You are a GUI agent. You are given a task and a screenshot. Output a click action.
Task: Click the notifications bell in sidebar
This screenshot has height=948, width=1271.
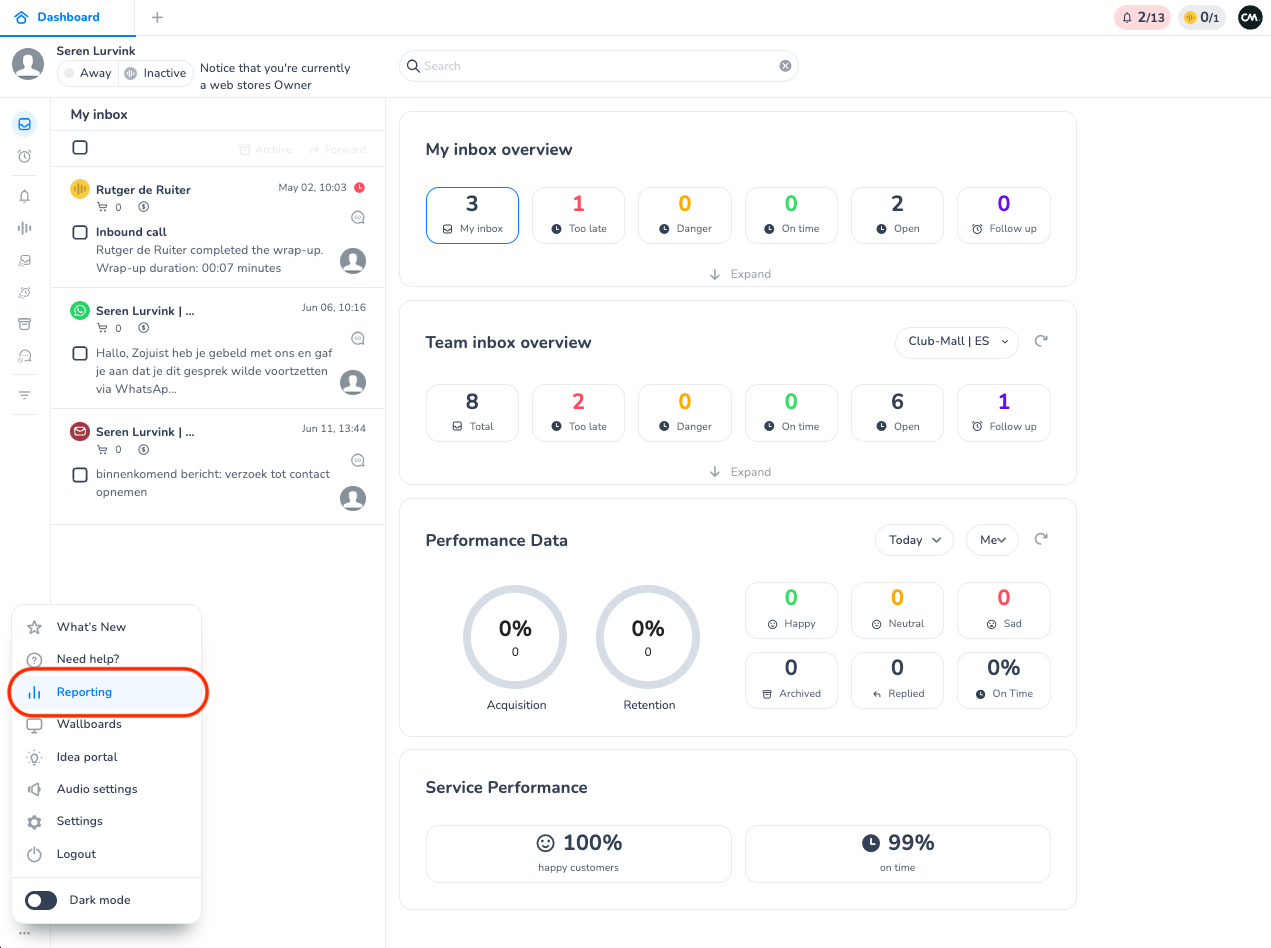(x=25, y=196)
